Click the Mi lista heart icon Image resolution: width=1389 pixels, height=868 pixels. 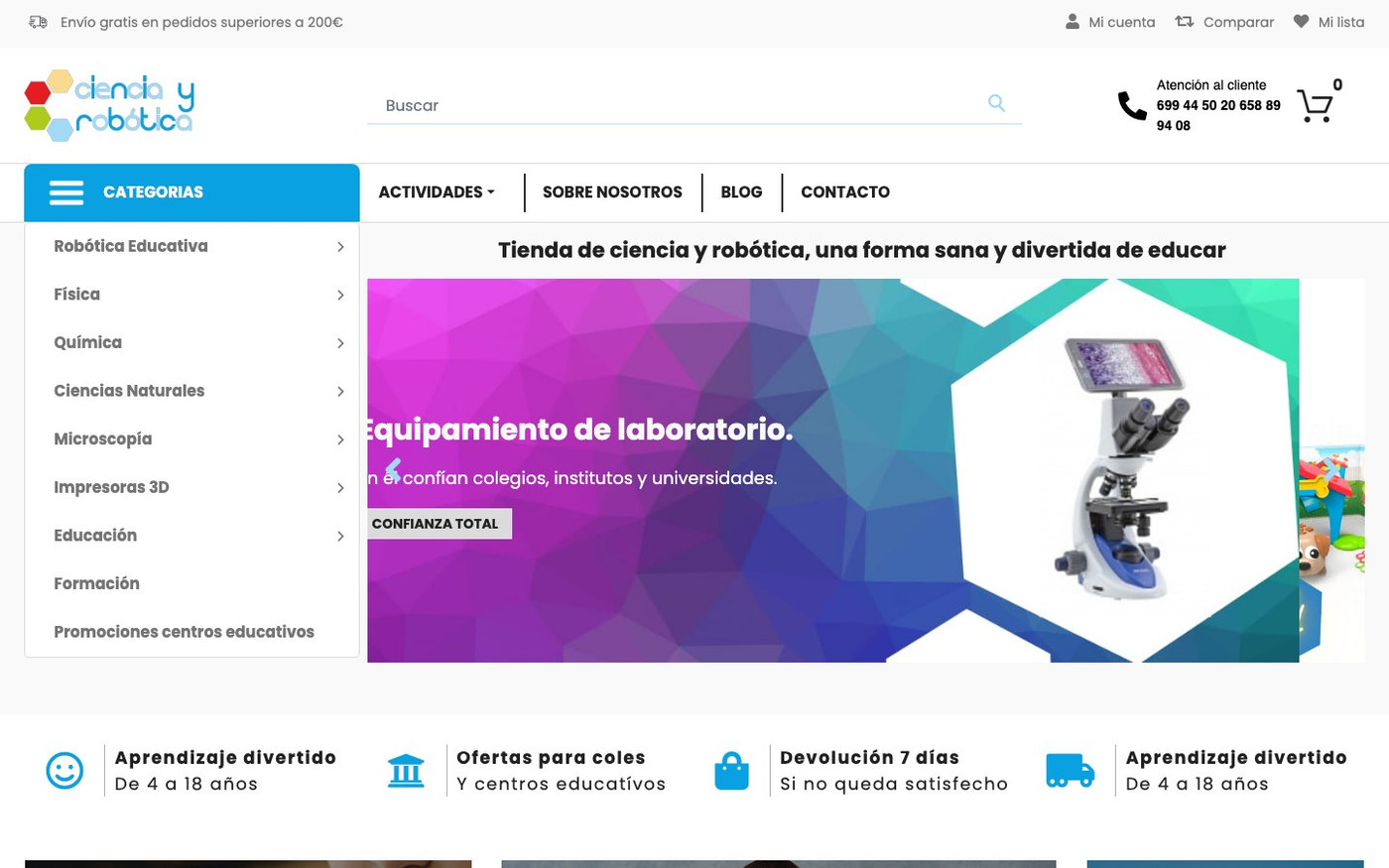(1301, 21)
